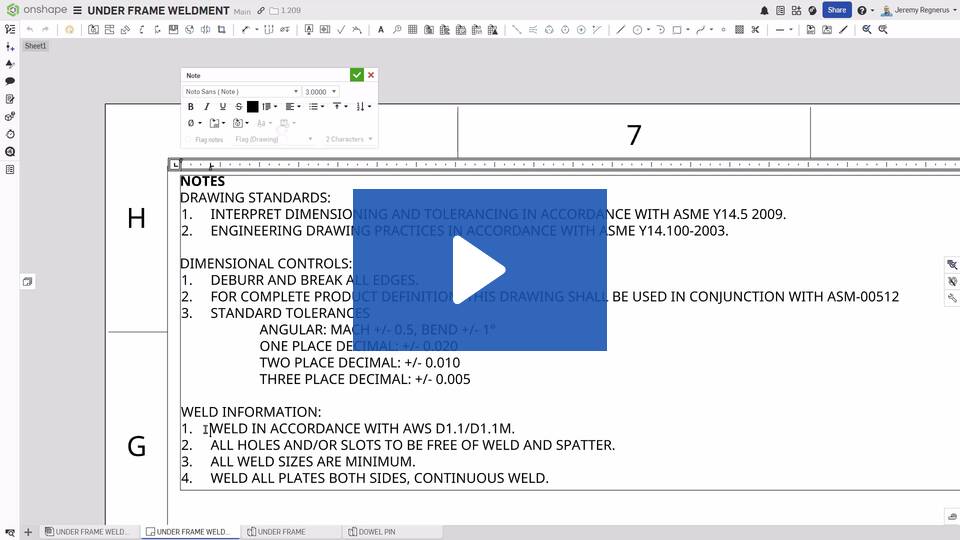Image resolution: width=960 pixels, height=540 pixels.
Task: Click the zoom to window icon
Action: pos(883,29)
